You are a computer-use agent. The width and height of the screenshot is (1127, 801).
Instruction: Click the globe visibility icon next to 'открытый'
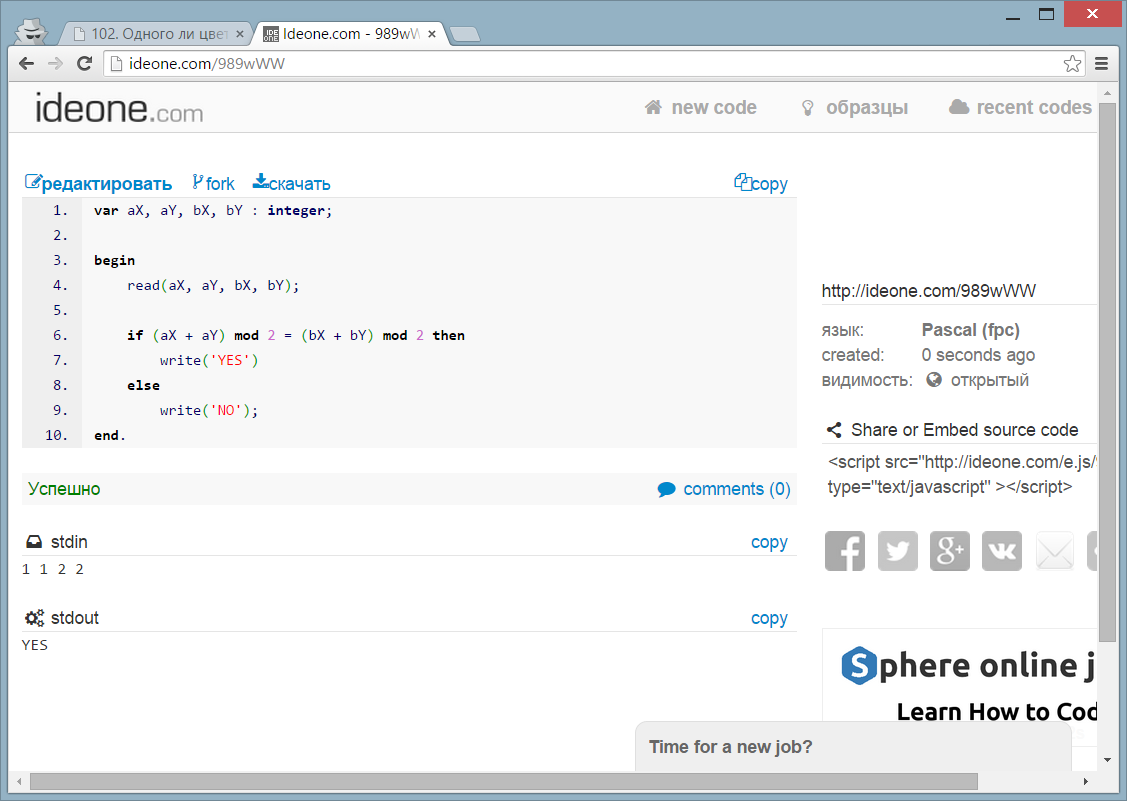click(934, 380)
